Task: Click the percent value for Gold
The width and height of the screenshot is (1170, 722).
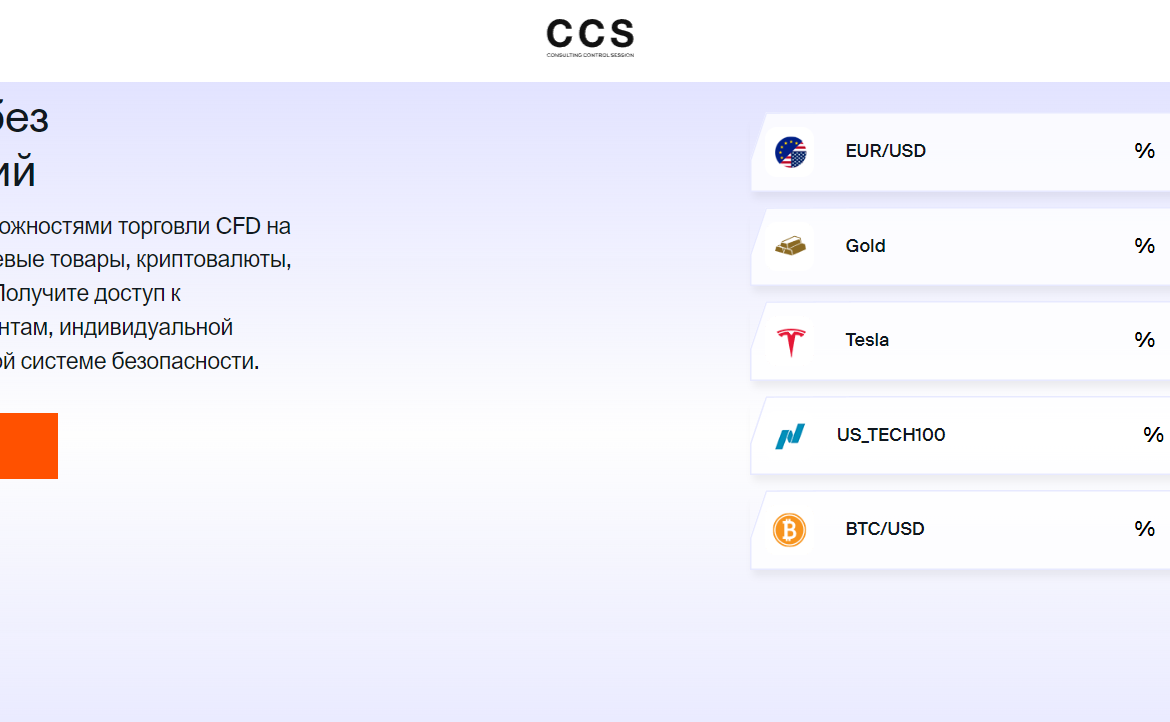Action: pos(1144,246)
